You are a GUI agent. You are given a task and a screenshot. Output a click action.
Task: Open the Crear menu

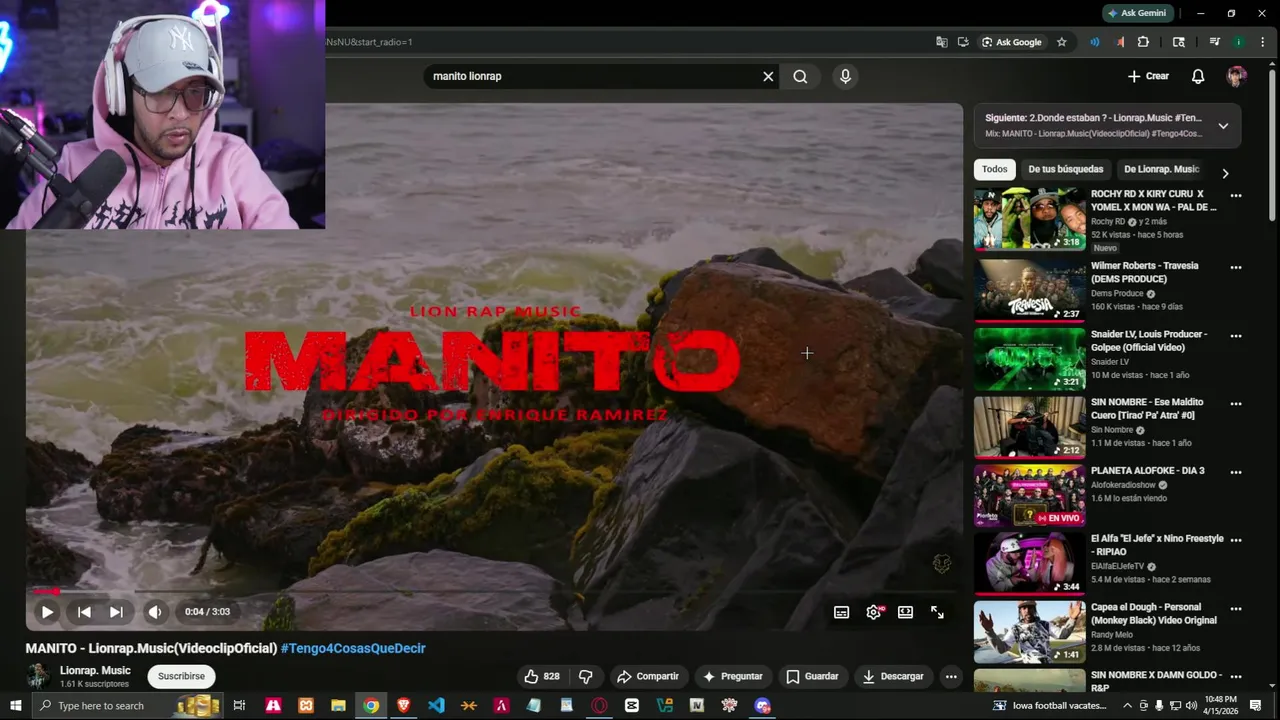[x=1148, y=76]
